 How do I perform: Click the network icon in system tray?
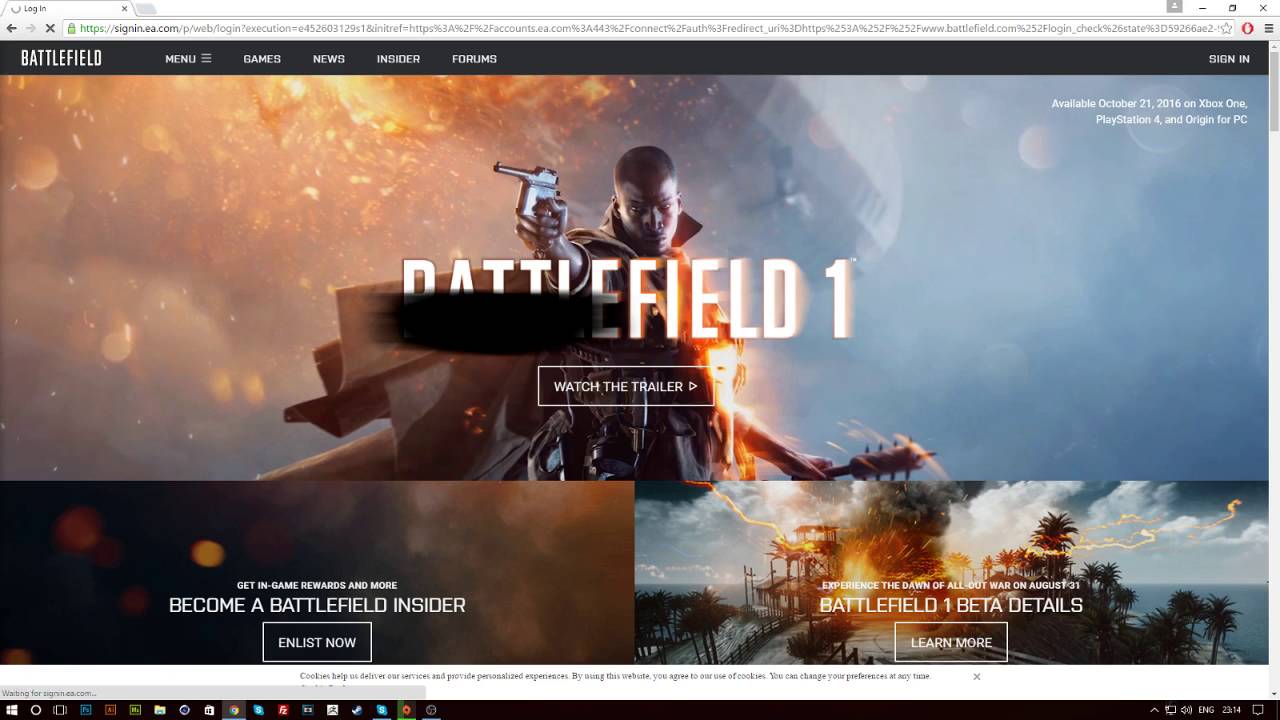coord(1170,710)
